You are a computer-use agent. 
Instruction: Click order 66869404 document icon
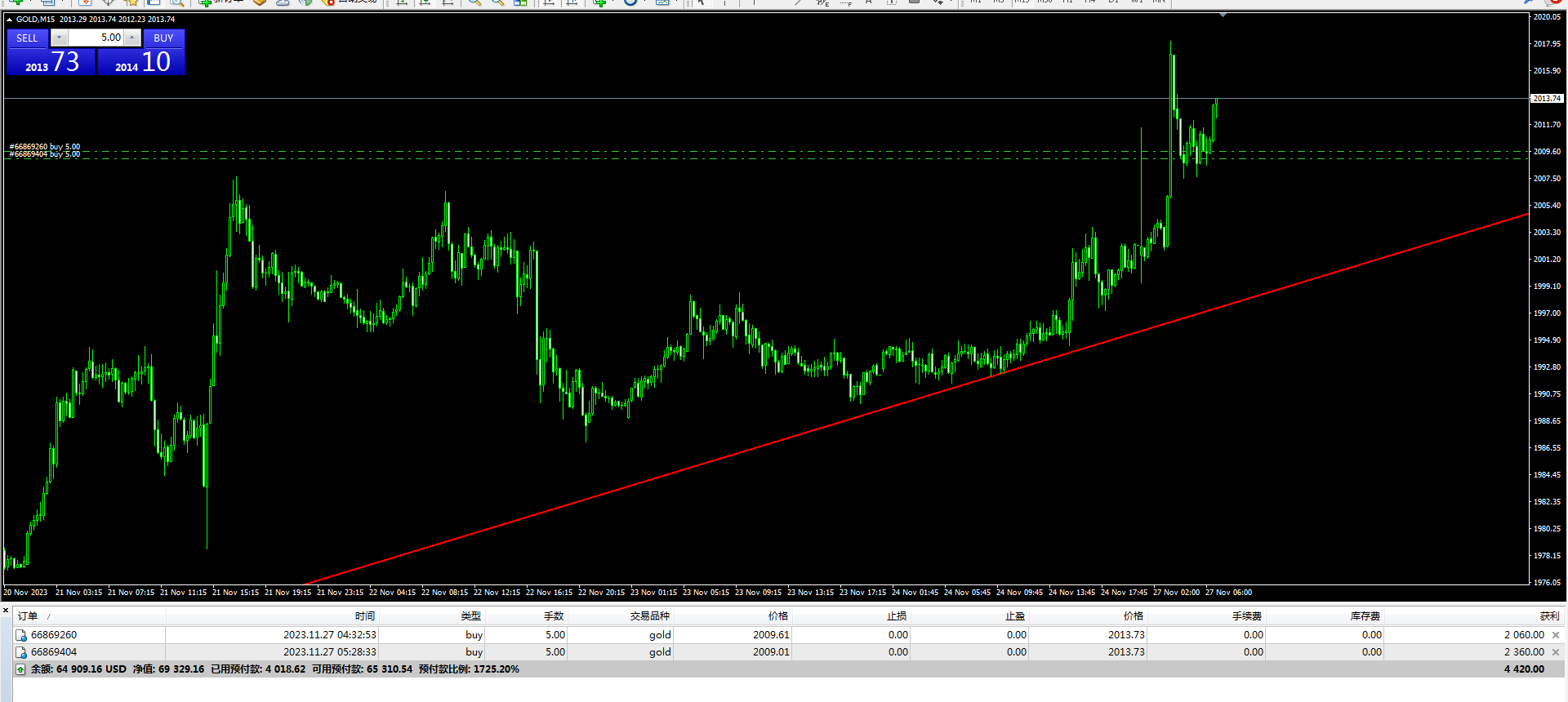21,652
